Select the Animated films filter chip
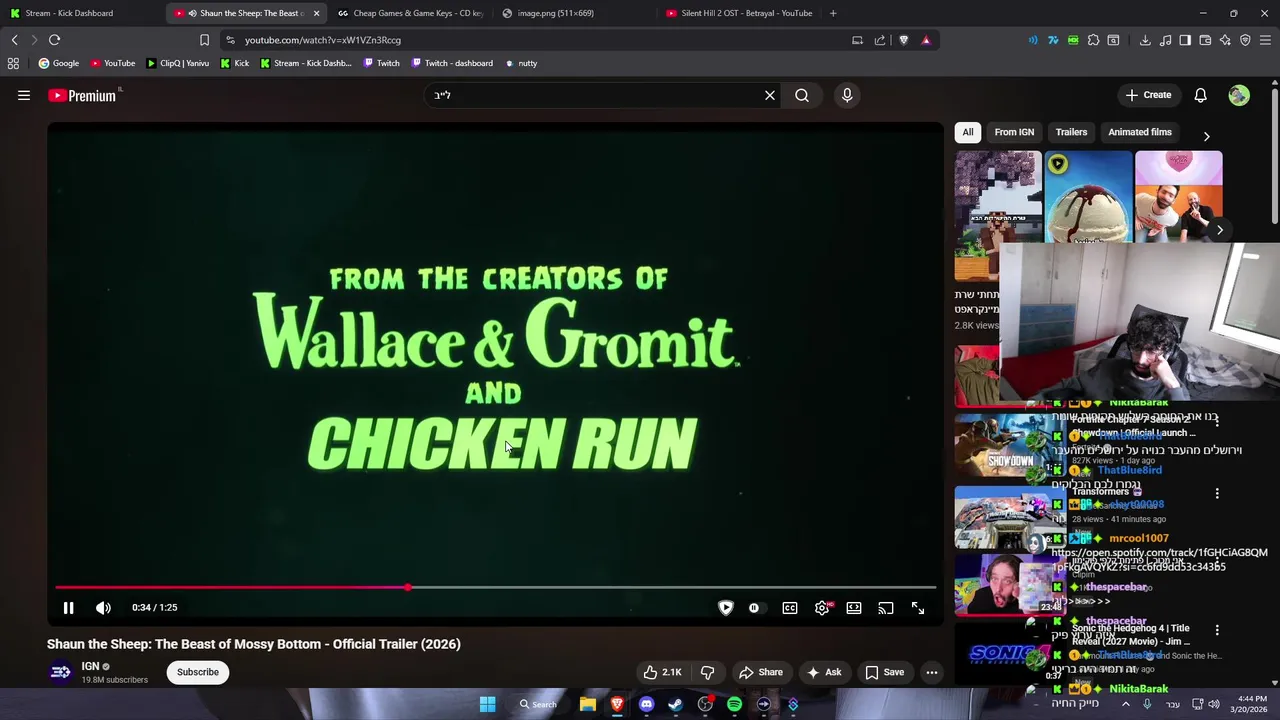This screenshot has width=1280, height=720. [x=1140, y=132]
